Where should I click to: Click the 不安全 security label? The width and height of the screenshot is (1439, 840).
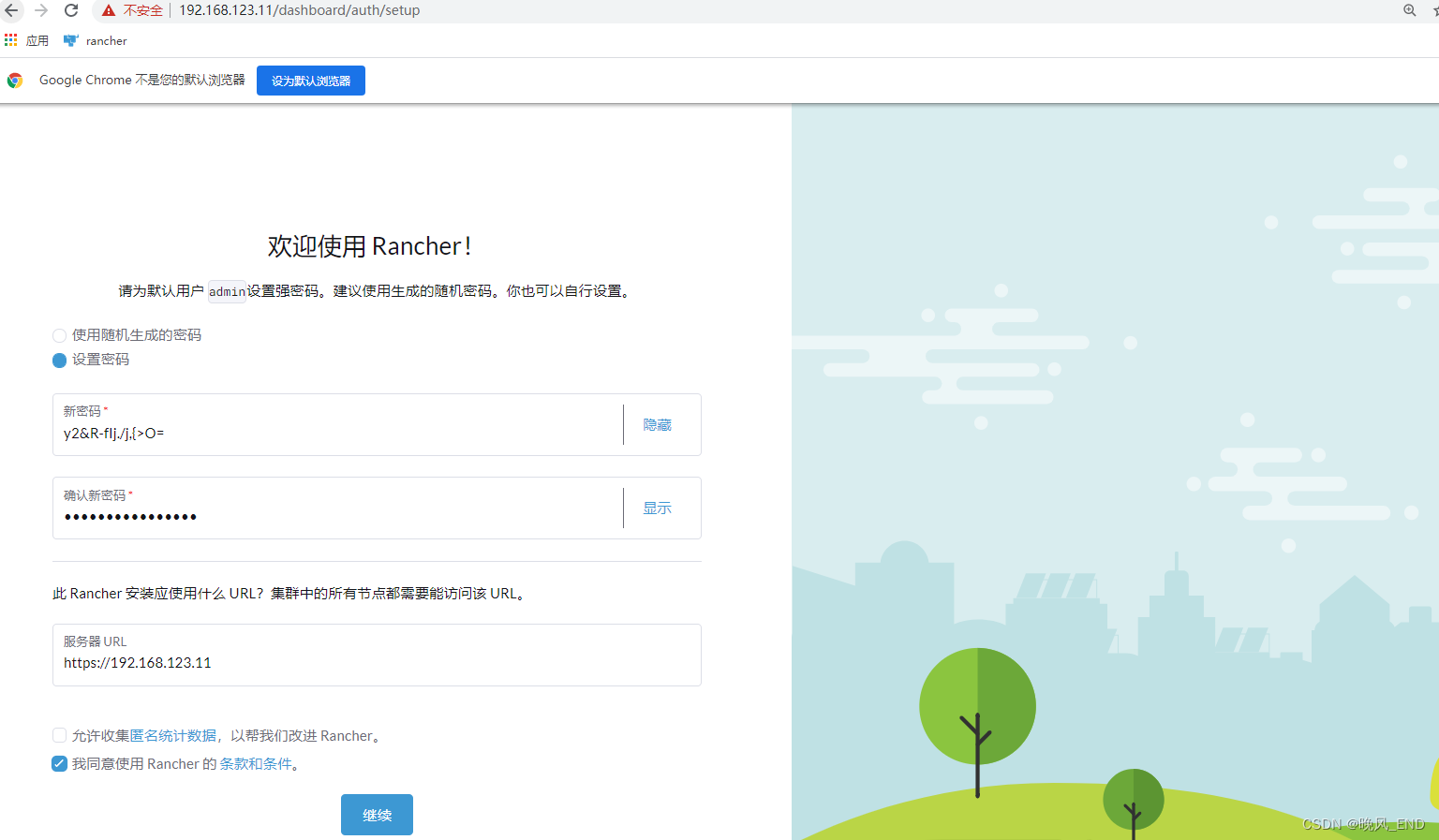142,10
